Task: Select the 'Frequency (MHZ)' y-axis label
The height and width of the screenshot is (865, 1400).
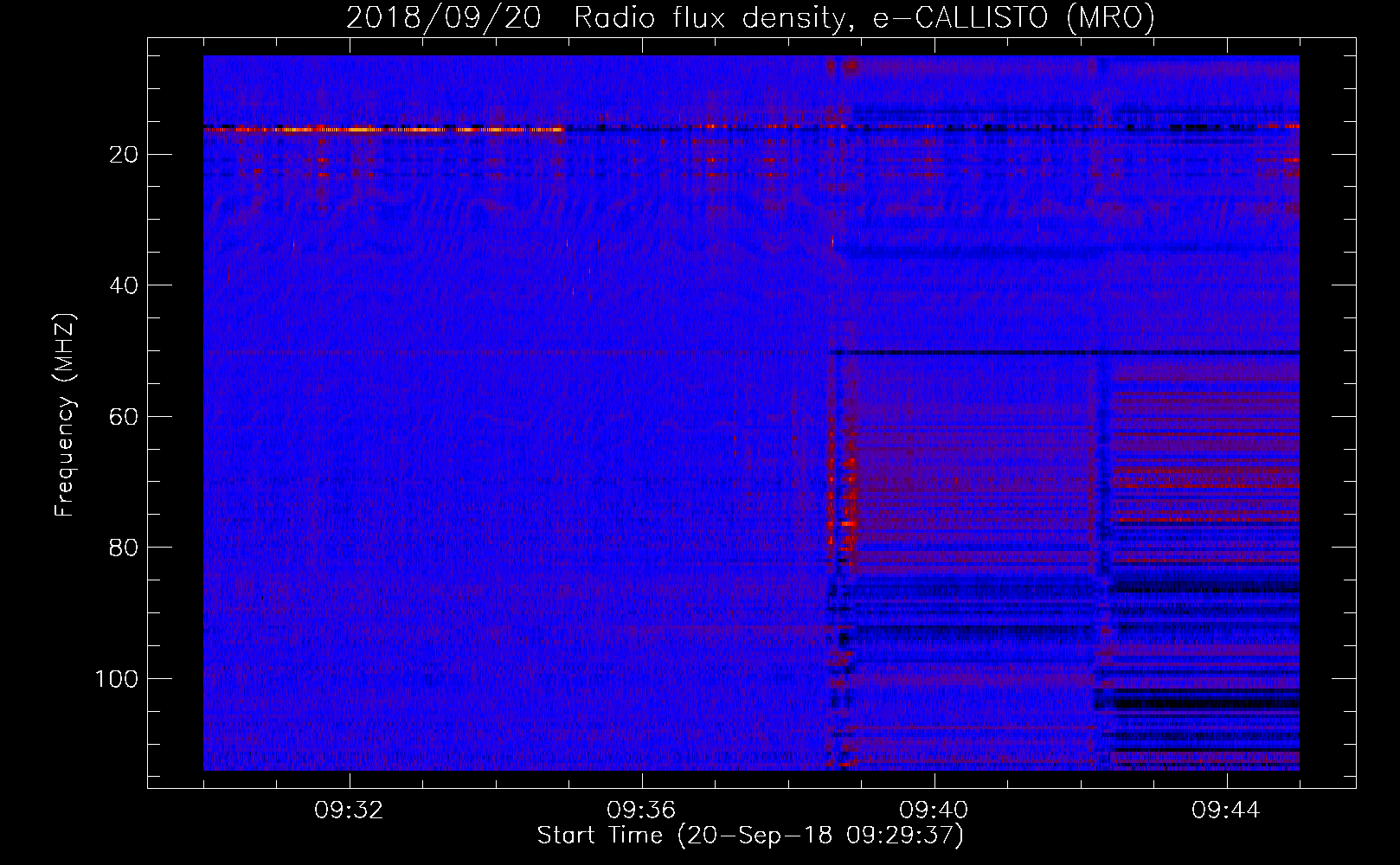Action: click(x=65, y=415)
